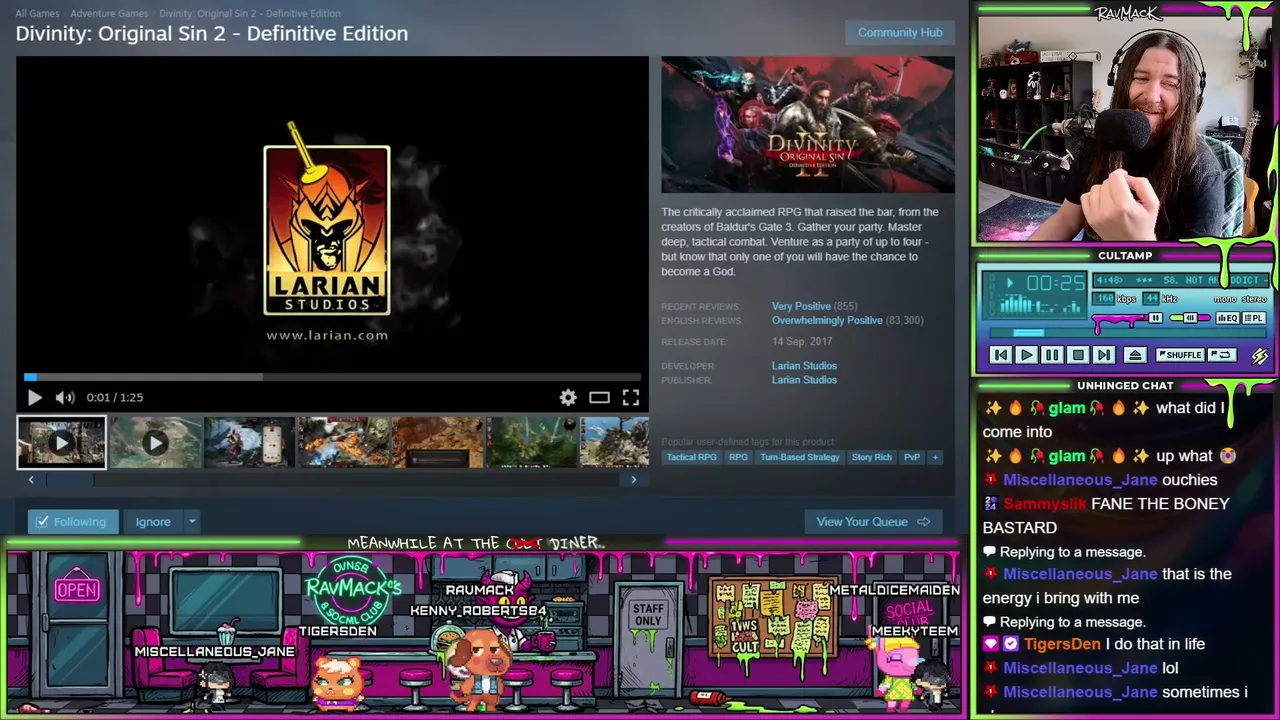This screenshot has width=1280, height=720.
Task: Expand the dropdown arrow beside Ignore
Action: [192, 522]
